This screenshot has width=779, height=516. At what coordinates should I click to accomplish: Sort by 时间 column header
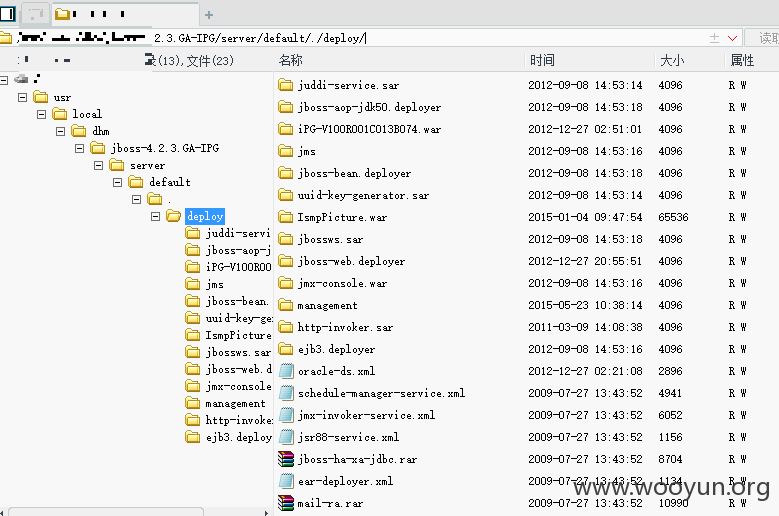tap(542, 60)
